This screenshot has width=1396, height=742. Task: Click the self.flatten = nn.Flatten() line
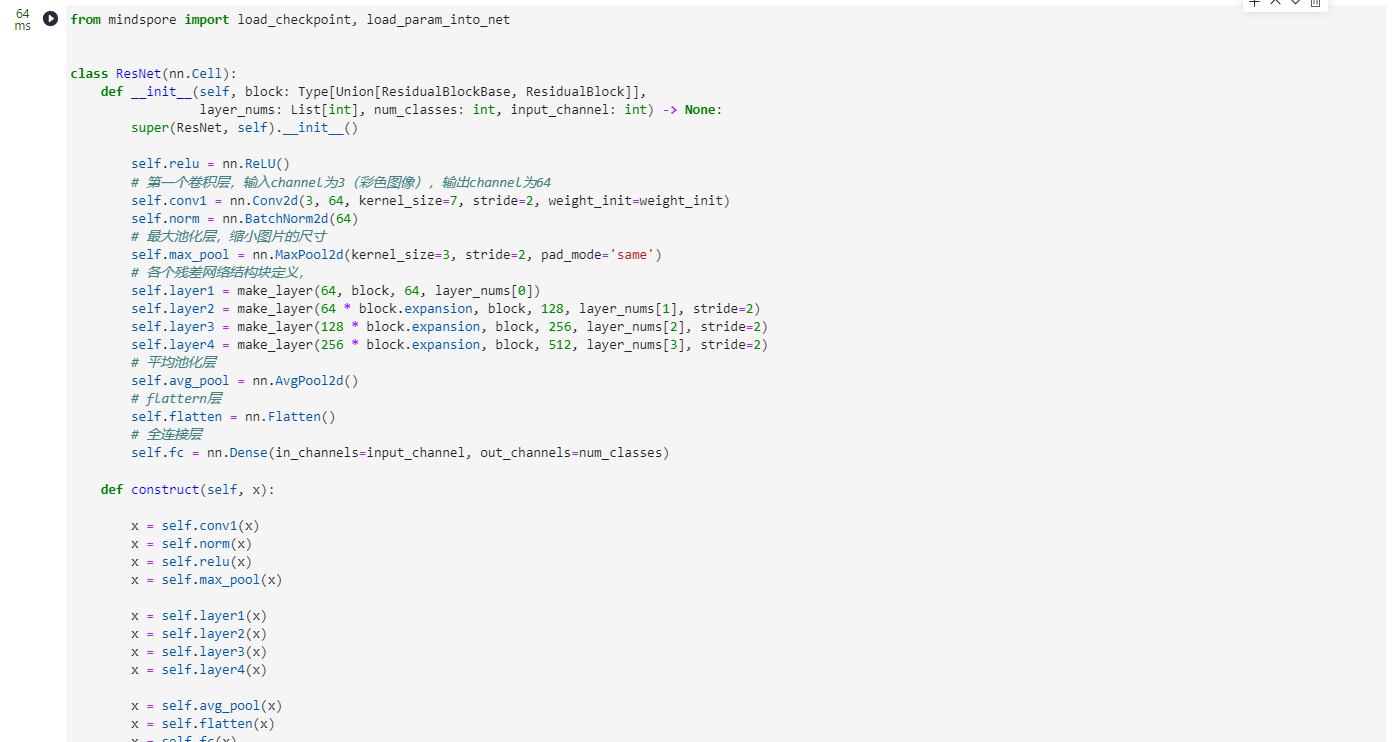233,416
